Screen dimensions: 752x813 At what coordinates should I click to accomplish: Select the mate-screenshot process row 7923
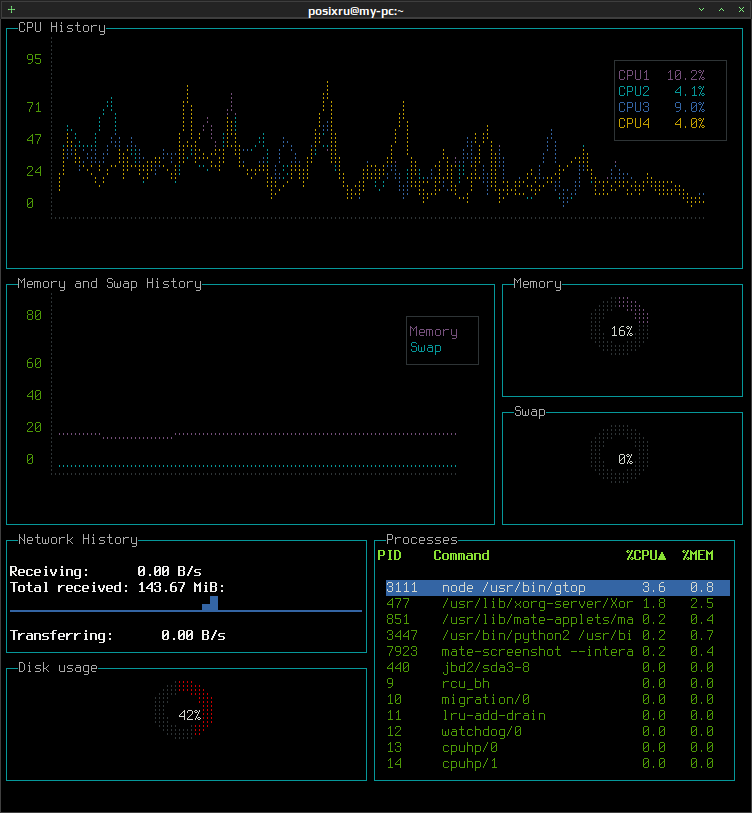pyautogui.click(x=558, y=651)
